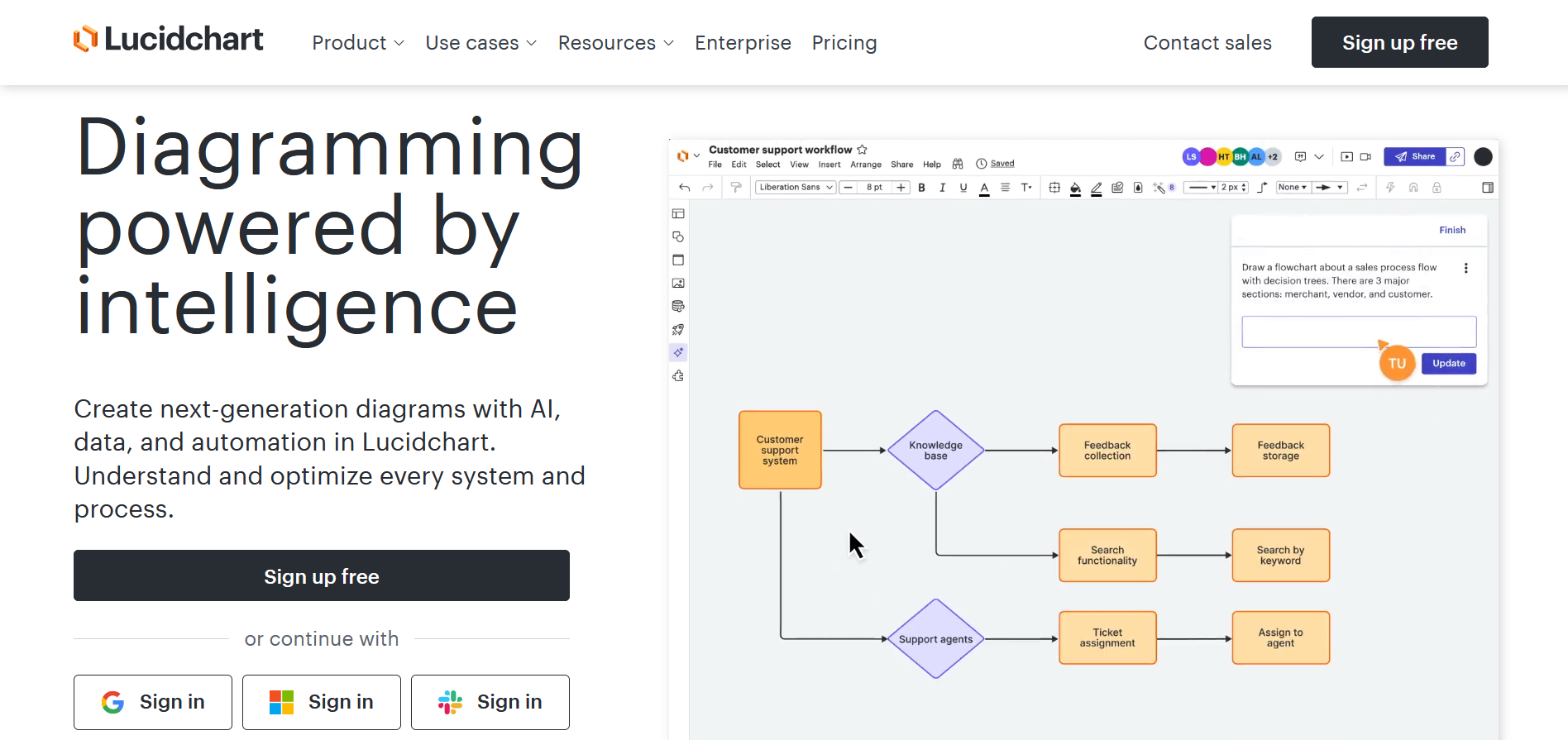
Task: Click the 8 pt font size field
Action: 874,188
